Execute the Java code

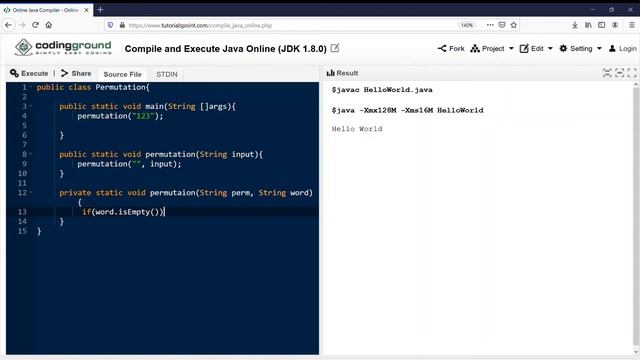click(x=29, y=73)
